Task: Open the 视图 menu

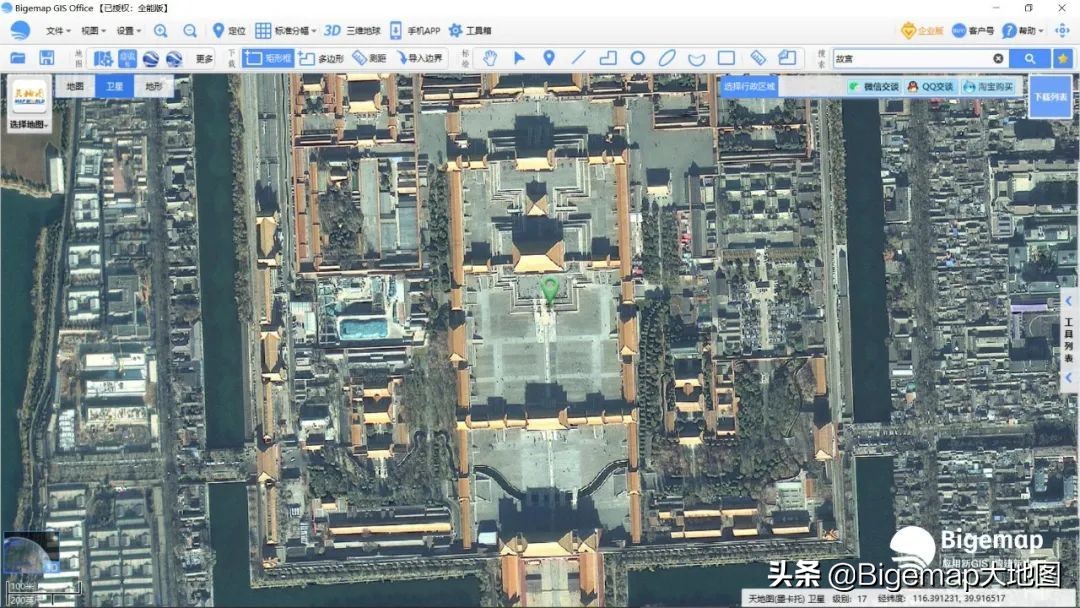Action: click(94, 31)
